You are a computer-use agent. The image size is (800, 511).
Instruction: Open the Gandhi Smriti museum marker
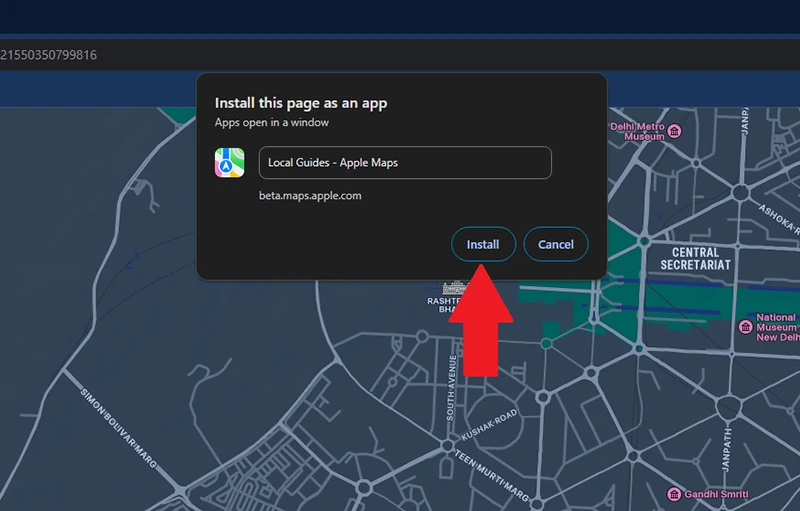coord(674,494)
